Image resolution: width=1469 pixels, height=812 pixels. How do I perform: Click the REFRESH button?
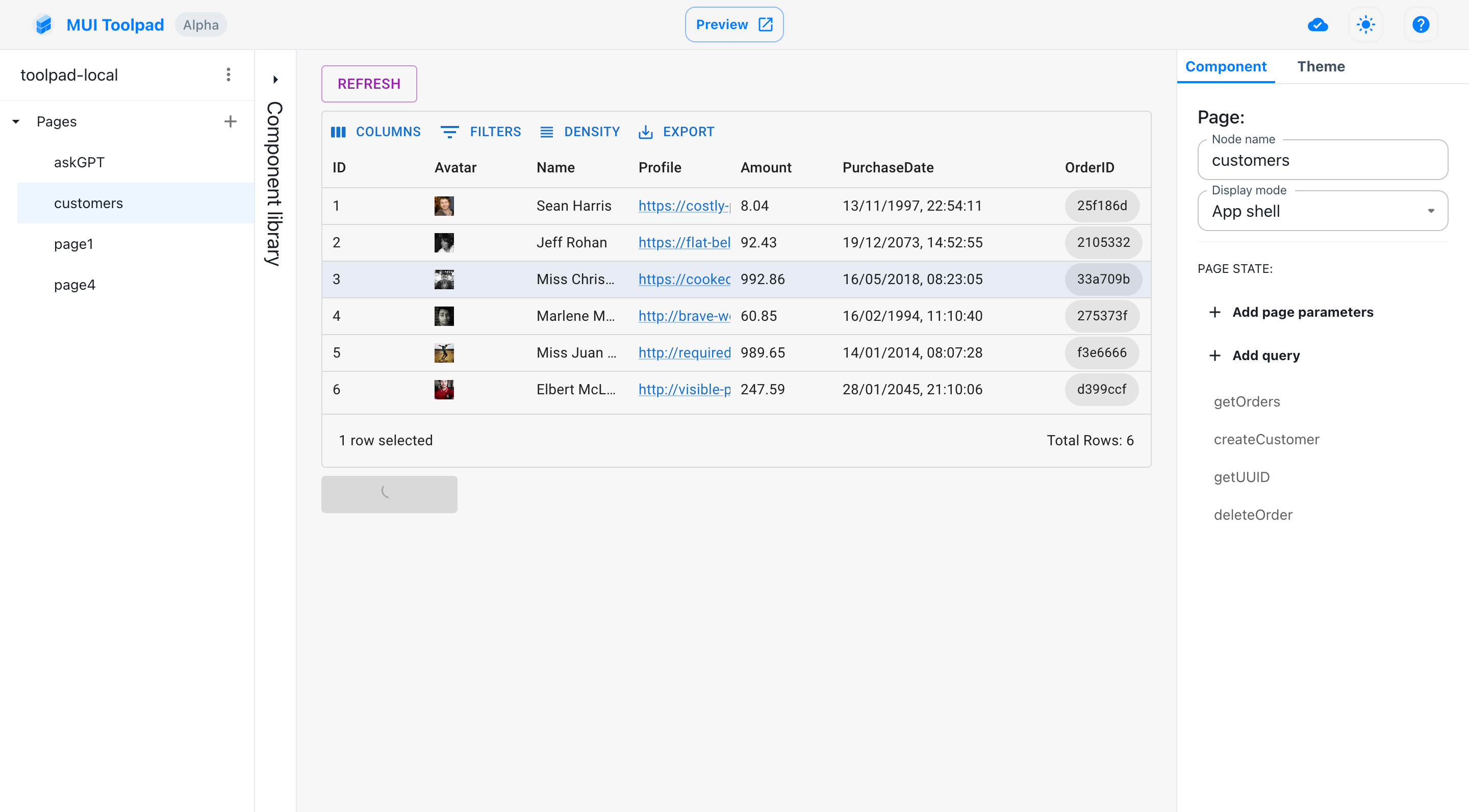(x=369, y=84)
